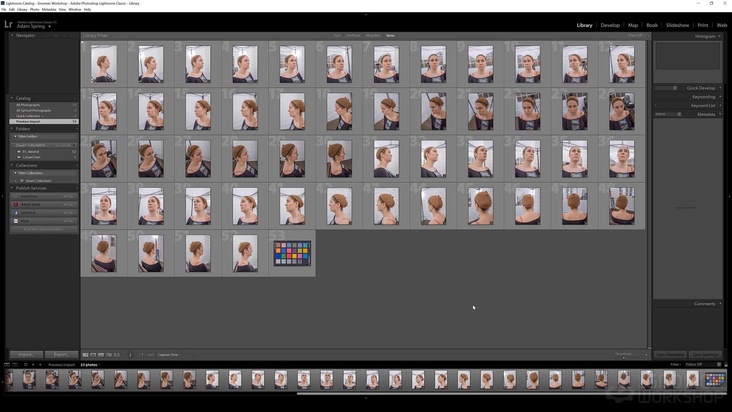
Task: Open the Metadata menu in menu bar
Action: pos(49,9)
